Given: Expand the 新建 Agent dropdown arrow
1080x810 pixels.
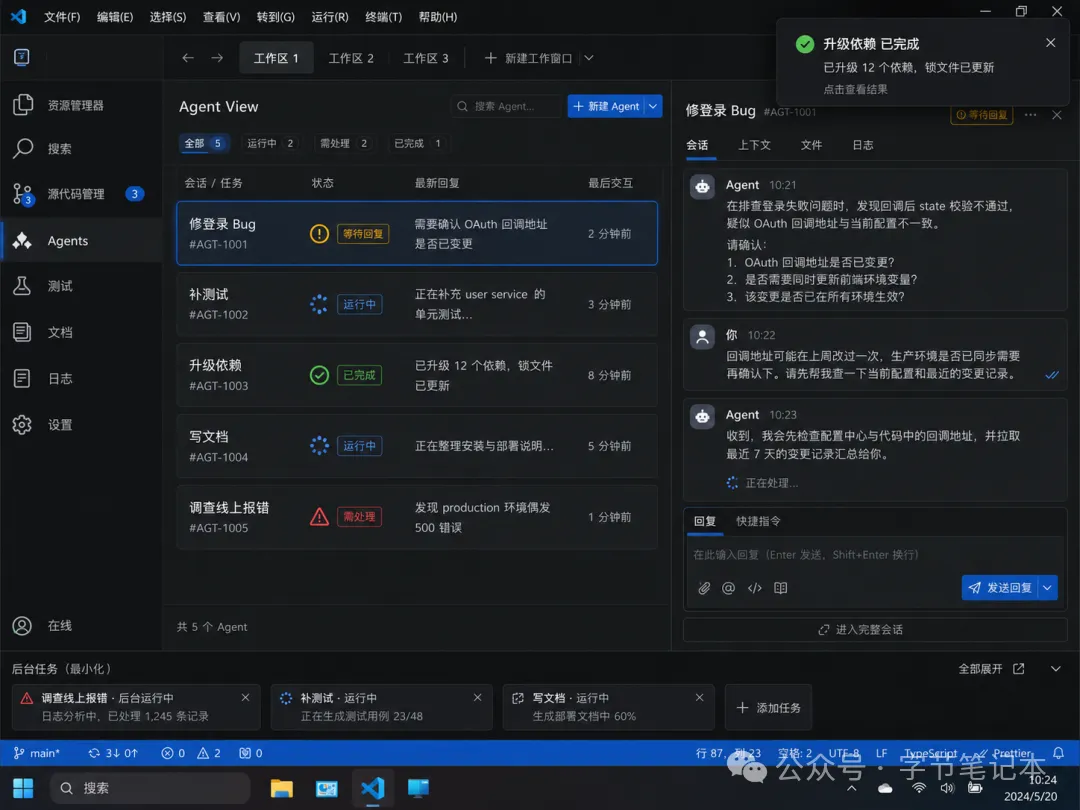Looking at the screenshot, I should [653, 106].
